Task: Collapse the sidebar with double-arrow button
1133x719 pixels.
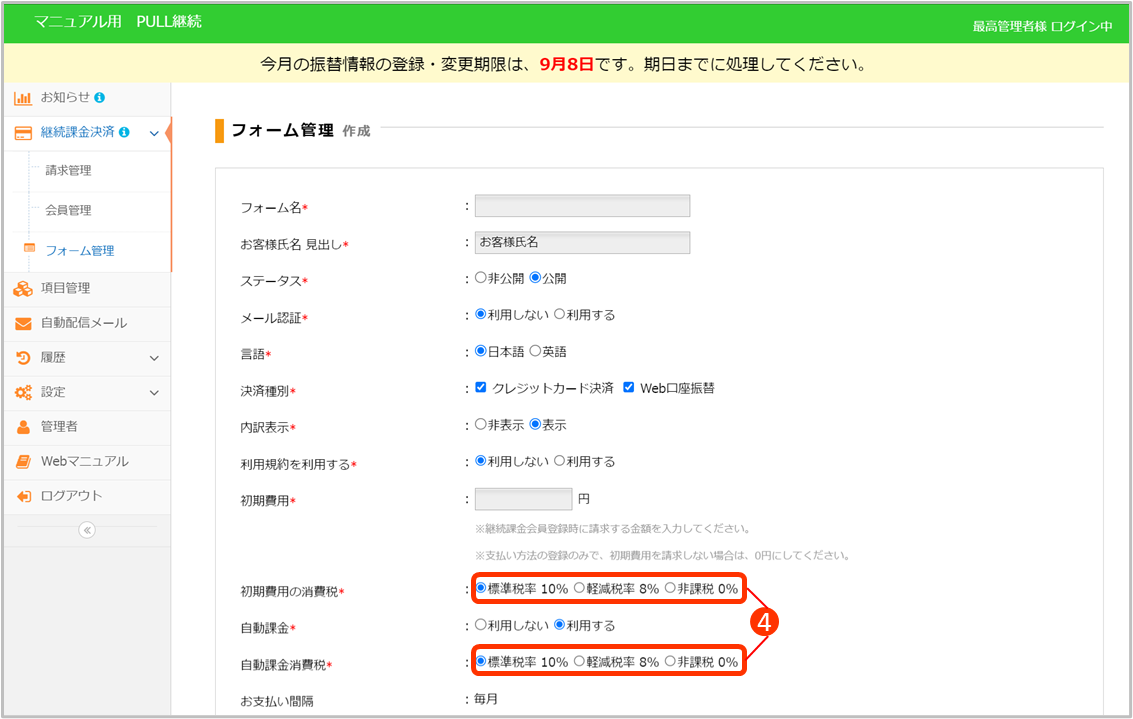Action: point(87,530)
